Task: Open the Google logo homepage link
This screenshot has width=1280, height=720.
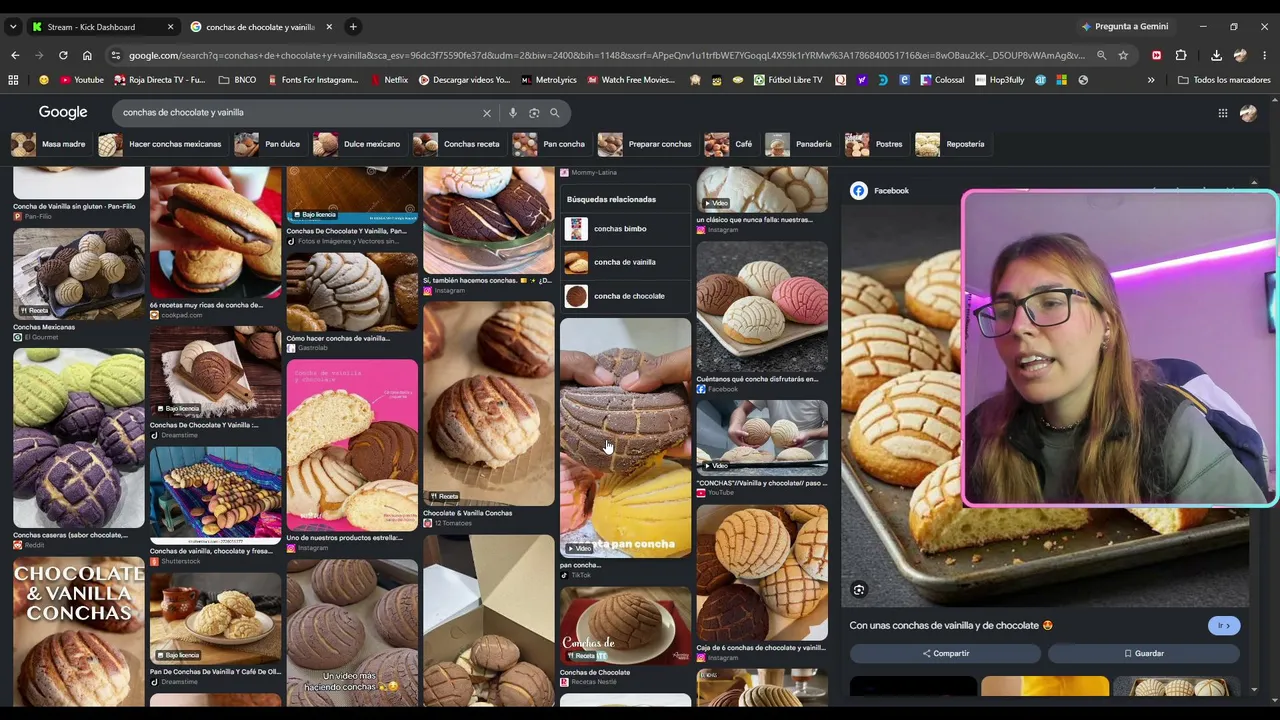Action: tap(63, 113)
